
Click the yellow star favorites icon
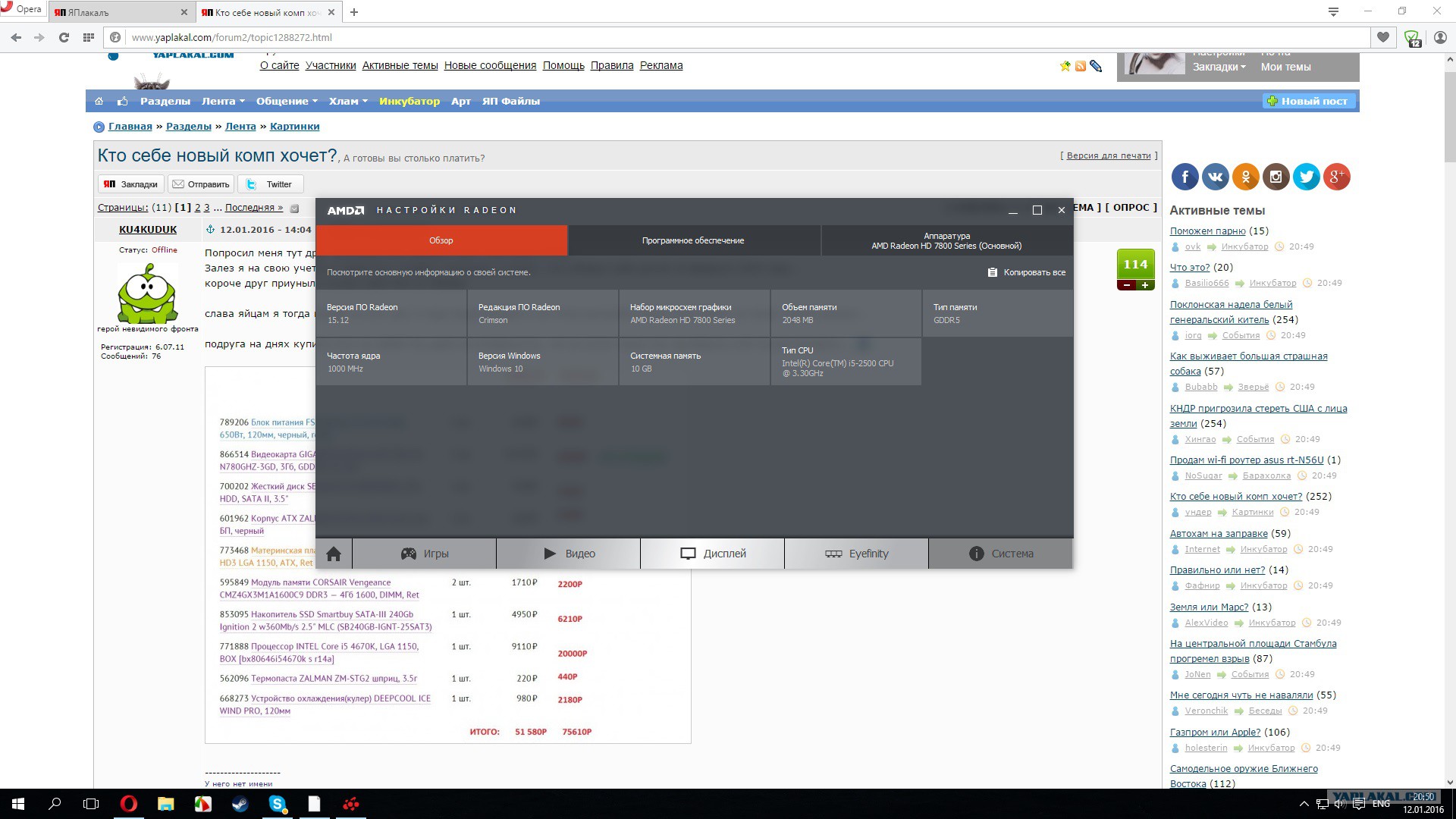[x=1065, y=66]
